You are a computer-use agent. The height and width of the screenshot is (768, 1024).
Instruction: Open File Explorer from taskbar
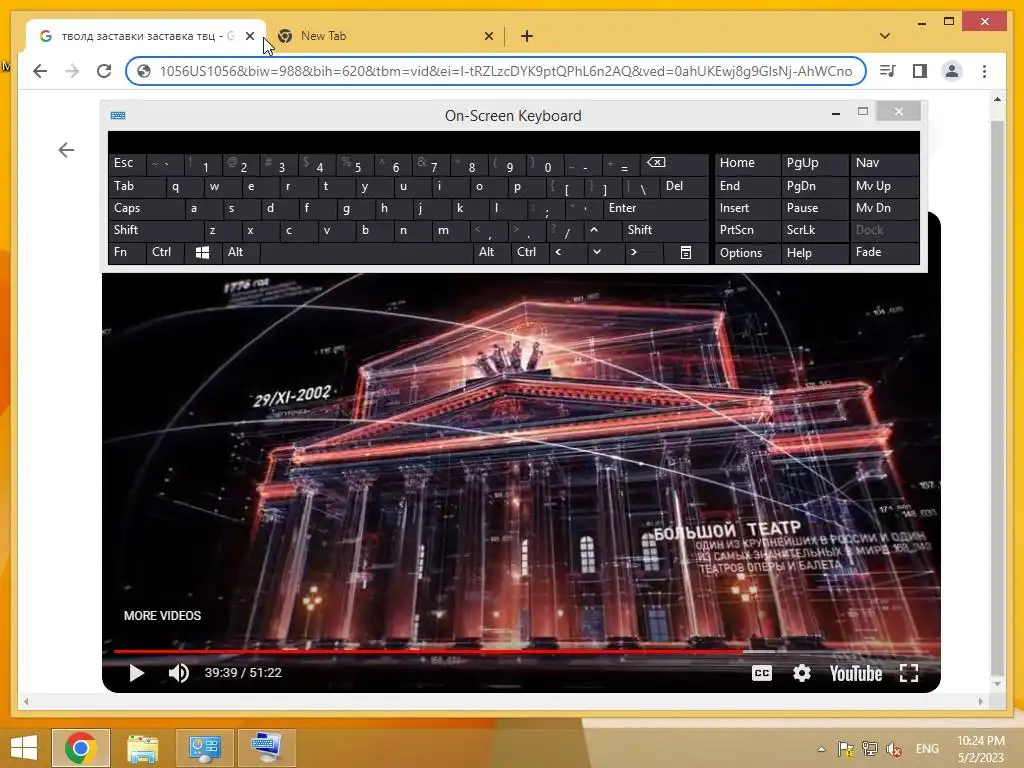pos(142,748)
